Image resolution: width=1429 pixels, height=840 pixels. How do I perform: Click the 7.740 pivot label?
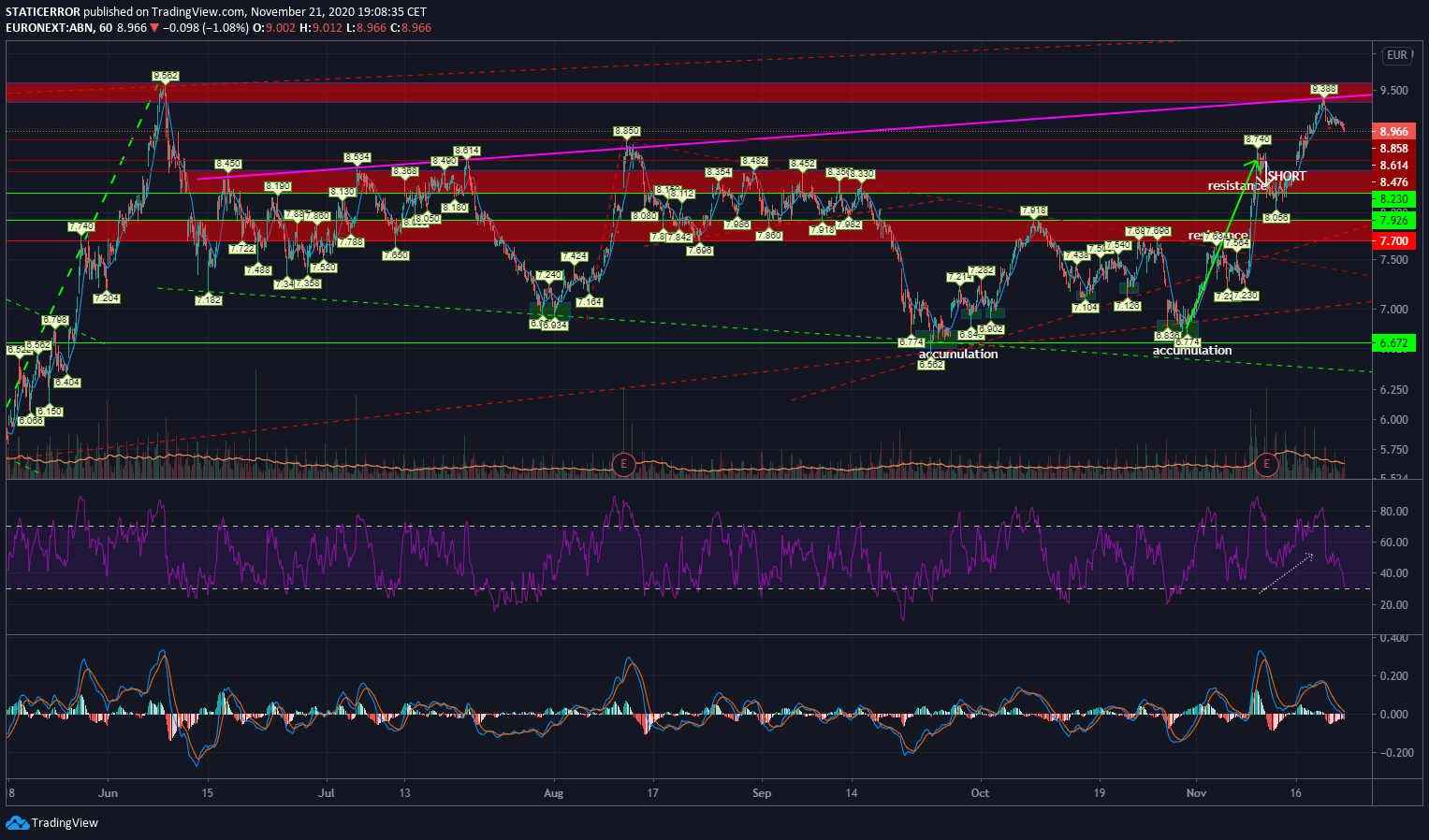click(x=80, y=226)
